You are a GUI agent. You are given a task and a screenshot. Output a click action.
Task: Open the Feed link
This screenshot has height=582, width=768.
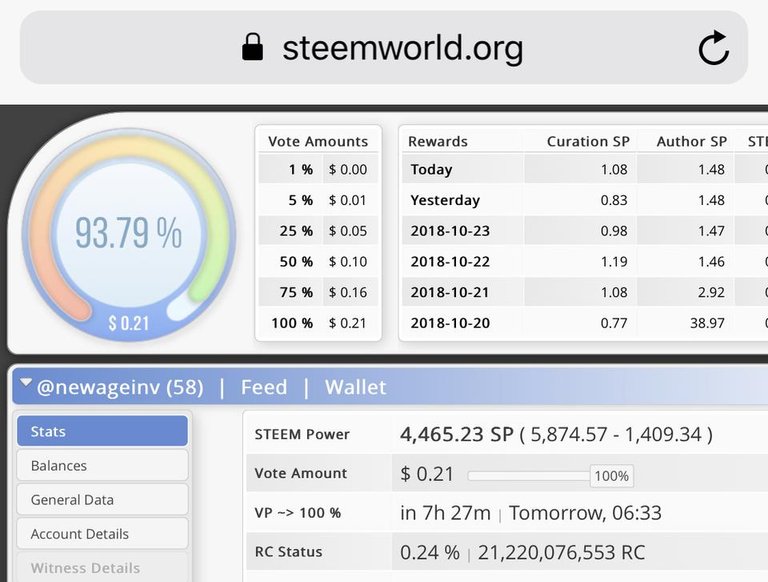264,387
